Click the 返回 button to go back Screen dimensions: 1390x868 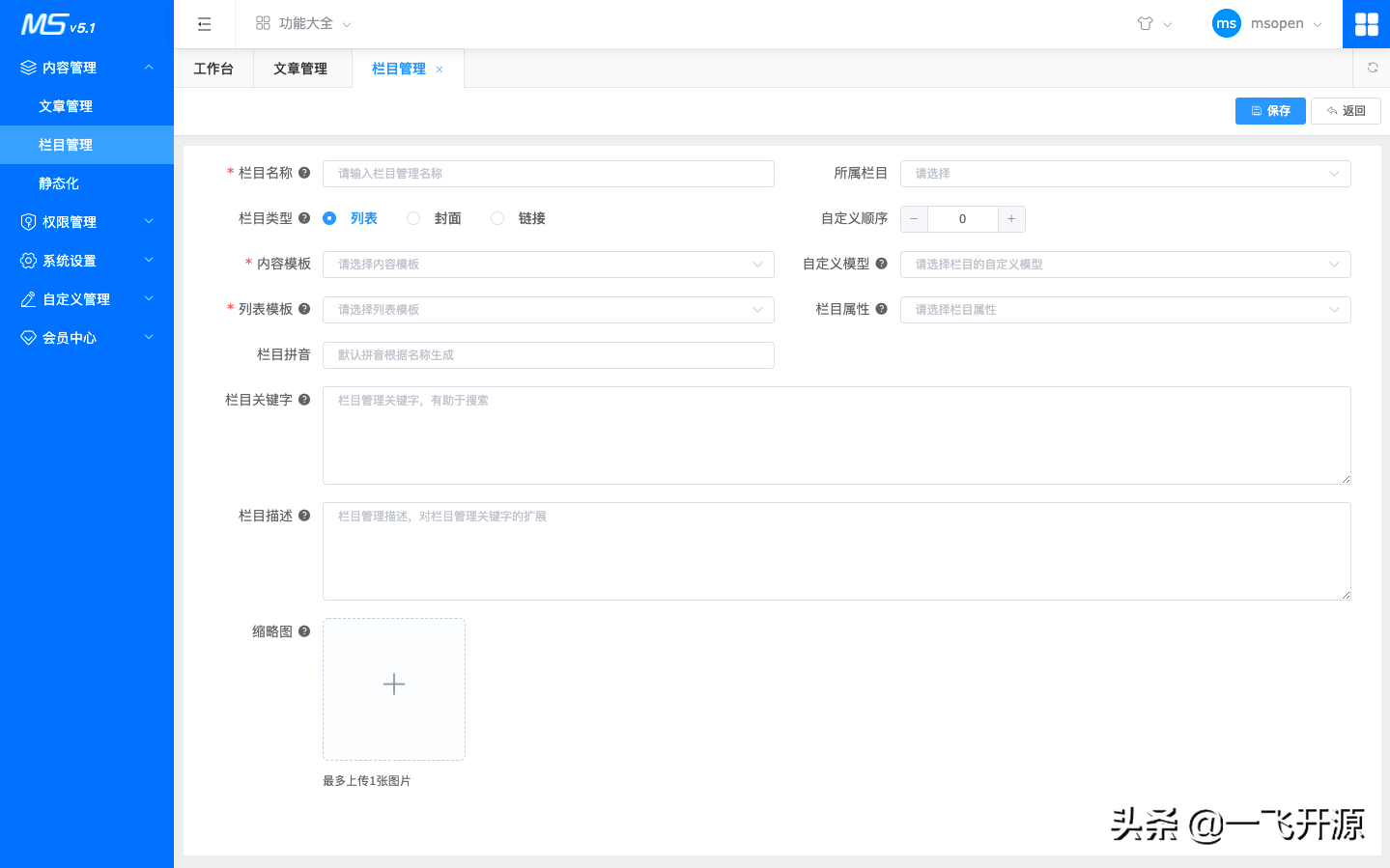(1345, 110)
